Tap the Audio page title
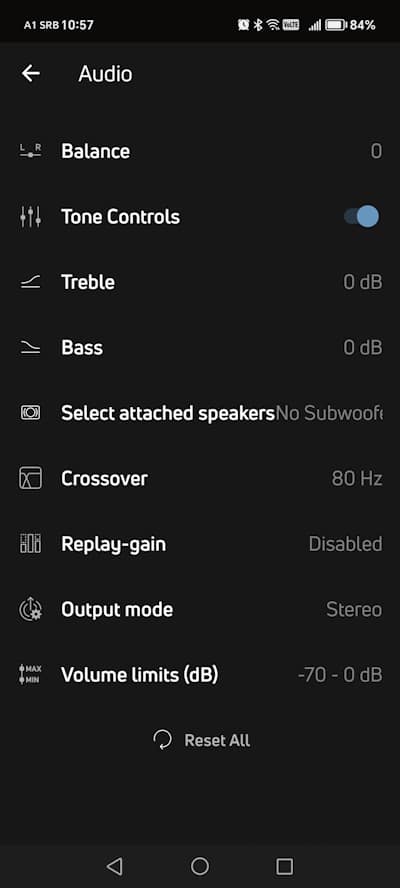The width and height of the screenshot is (400, 888). click(x=105, y=74)
